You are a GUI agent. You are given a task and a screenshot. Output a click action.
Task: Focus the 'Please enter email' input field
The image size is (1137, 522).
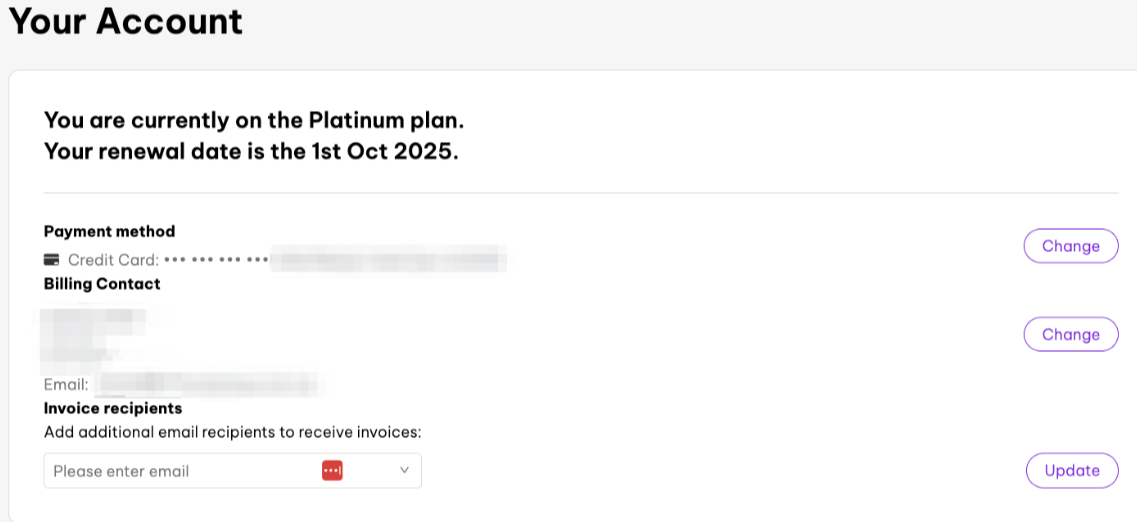point(180,471)
